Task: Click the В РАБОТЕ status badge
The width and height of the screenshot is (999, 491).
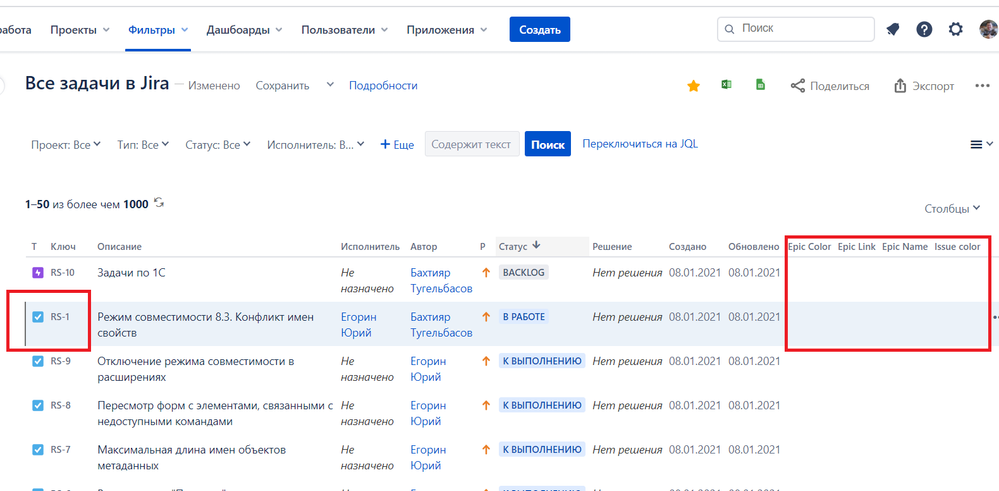Action: [x=524, y=317]
